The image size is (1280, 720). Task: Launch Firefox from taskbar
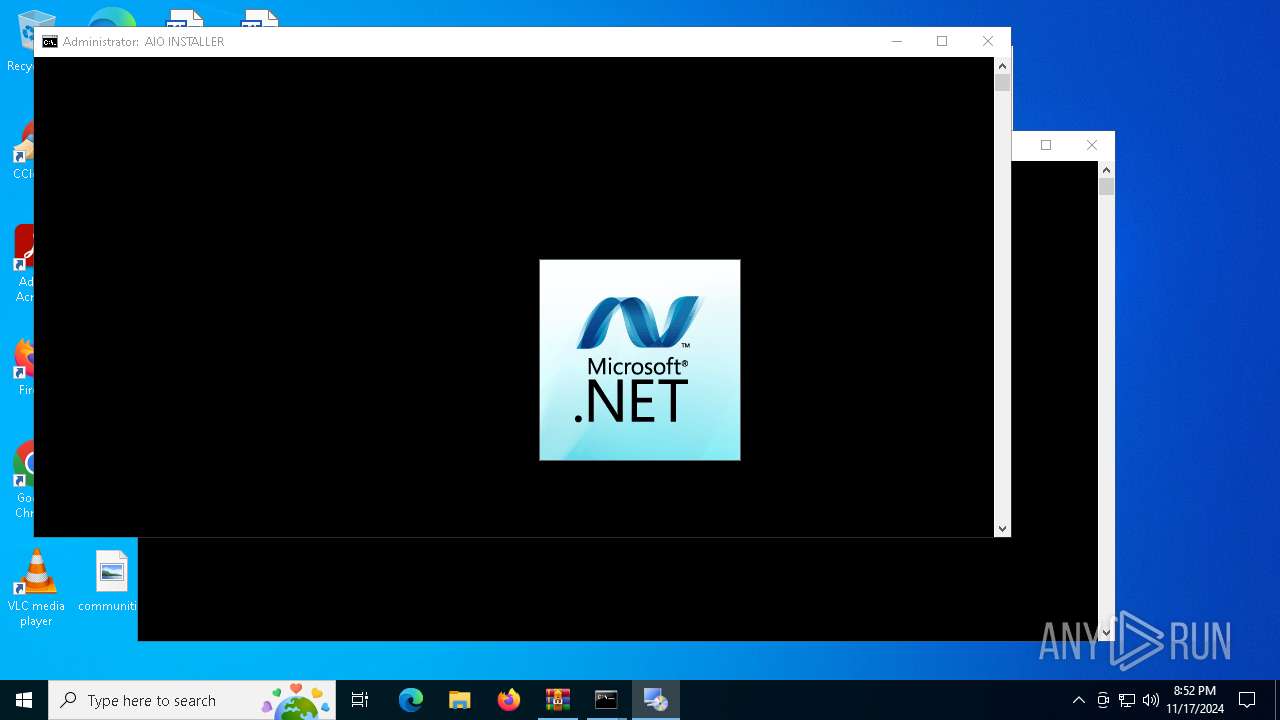click(509, 700)
